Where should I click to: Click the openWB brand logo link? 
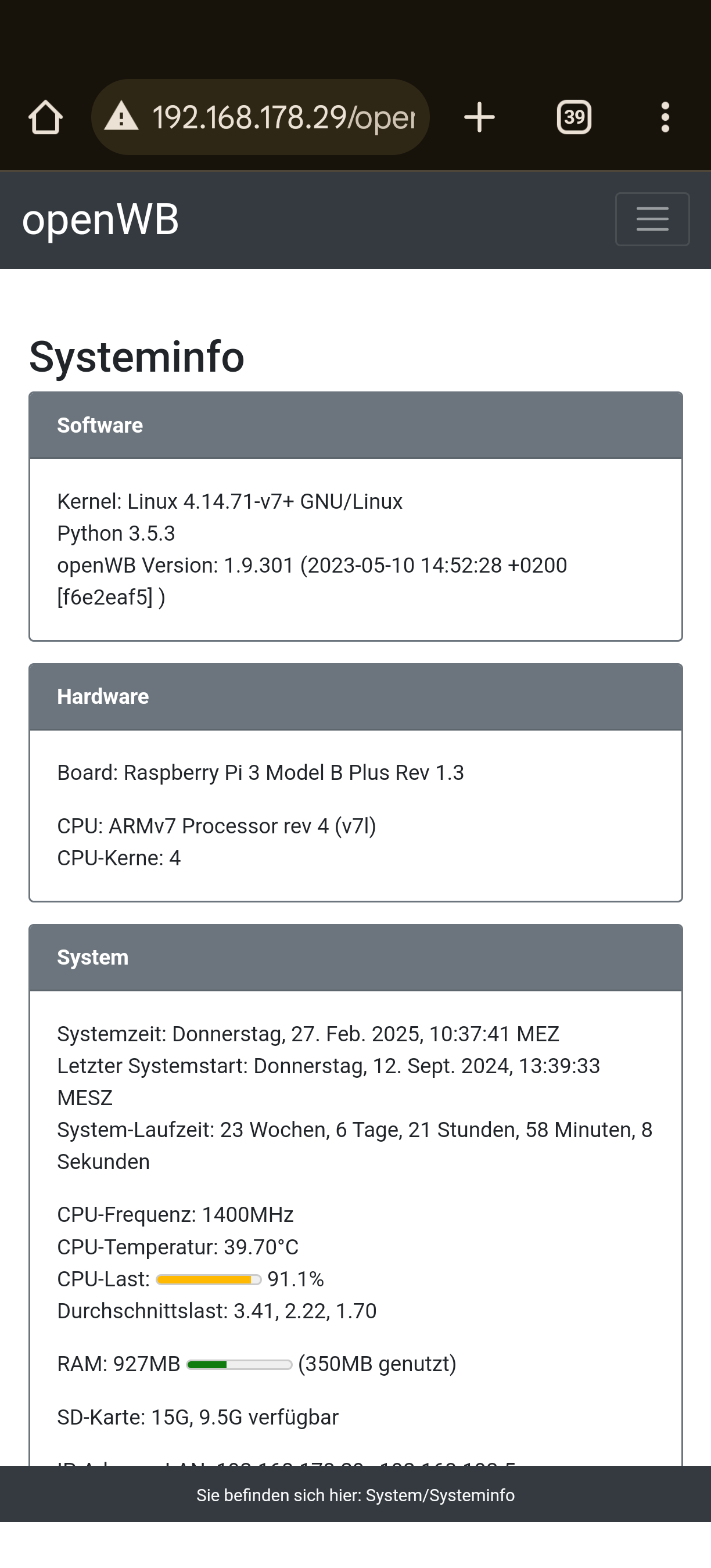pyautogui.click(x=100, y=219)
